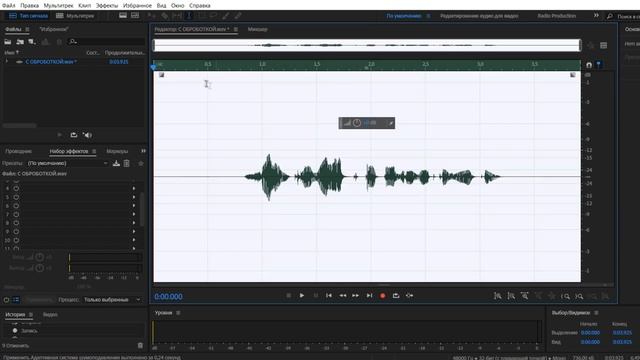The image size is (640, 360).
Task: Switch to the Маркеры tab
Action: tap(117, 151)
